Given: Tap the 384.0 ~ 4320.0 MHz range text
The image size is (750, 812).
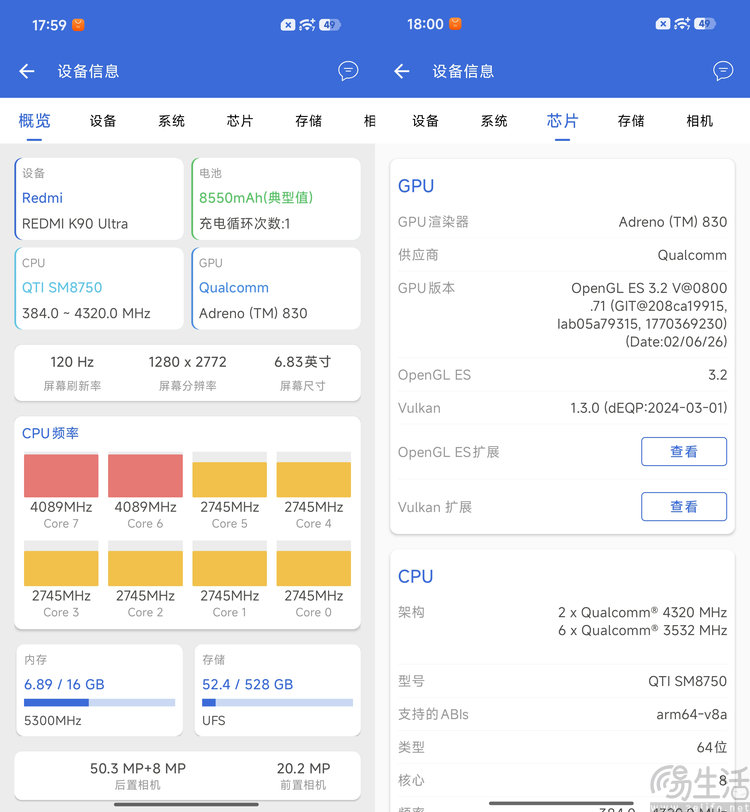Looking at the screenshot, I should point(86,313).
